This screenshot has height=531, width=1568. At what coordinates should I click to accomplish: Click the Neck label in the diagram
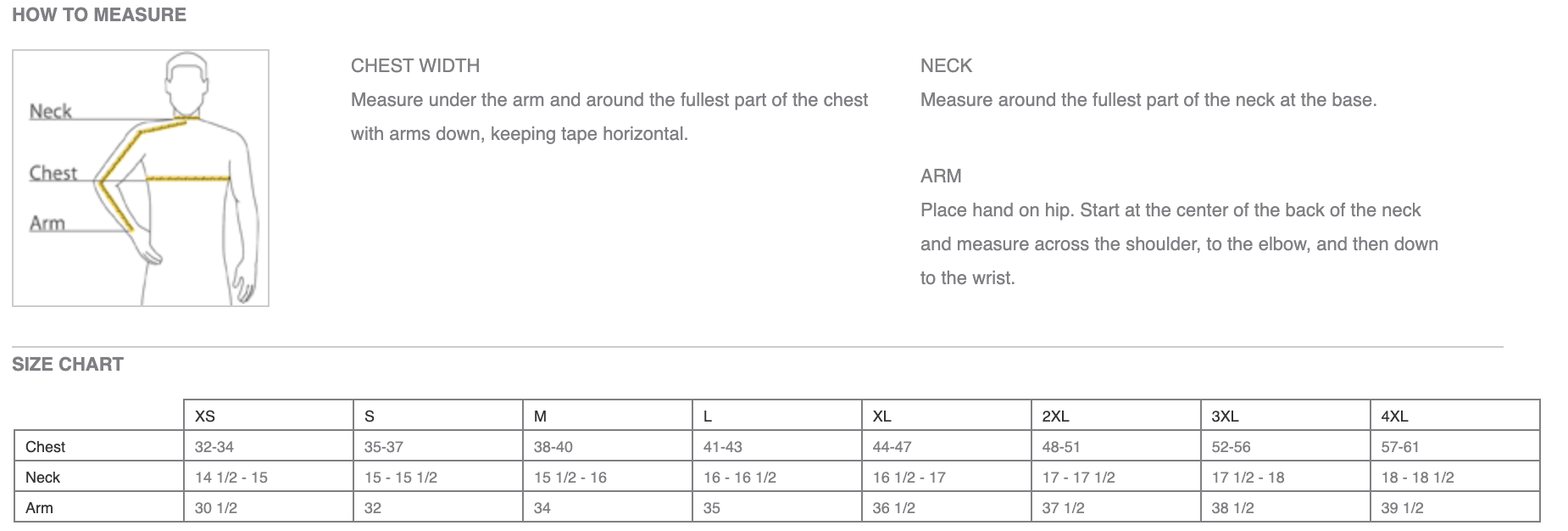click(51, 111)
